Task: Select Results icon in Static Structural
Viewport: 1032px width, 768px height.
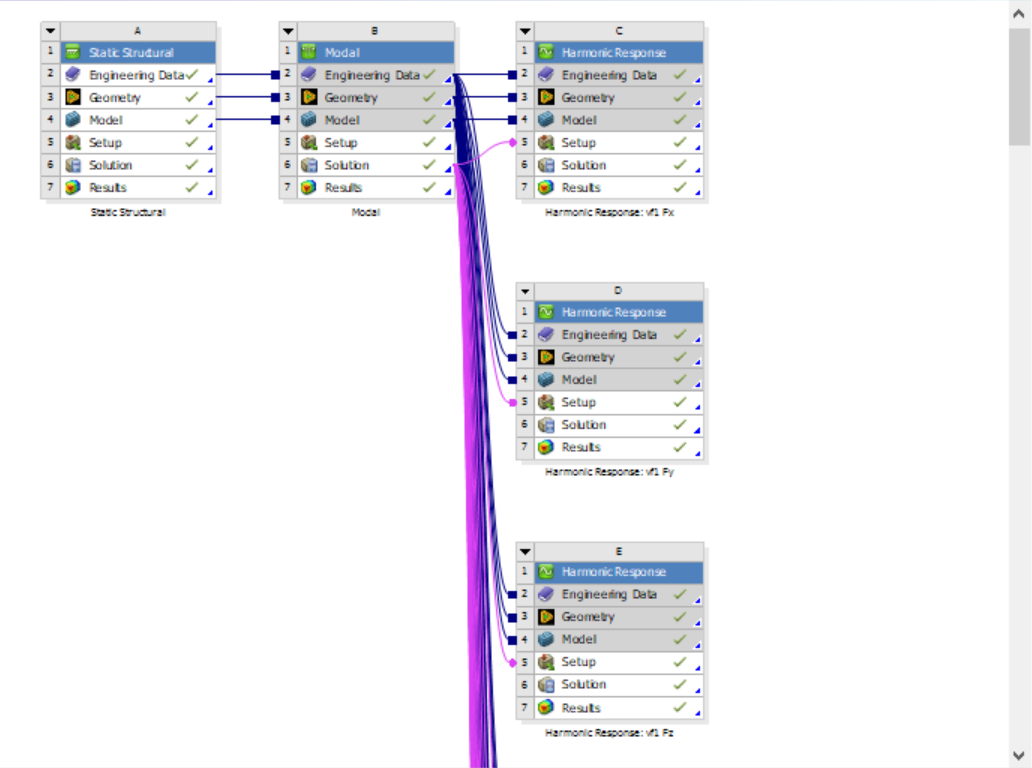Action: point(73,188)
